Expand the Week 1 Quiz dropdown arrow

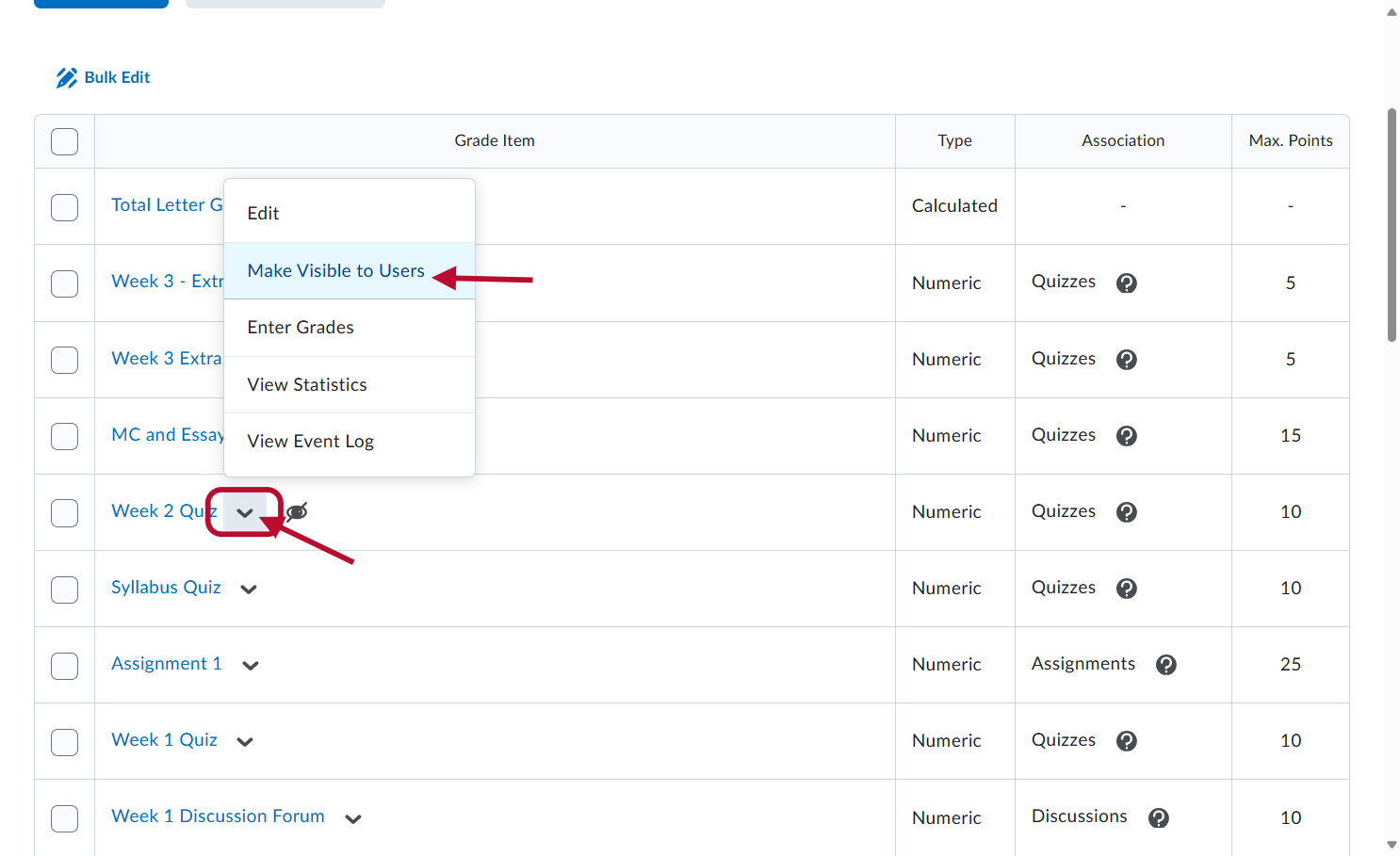tap(245, 742)
